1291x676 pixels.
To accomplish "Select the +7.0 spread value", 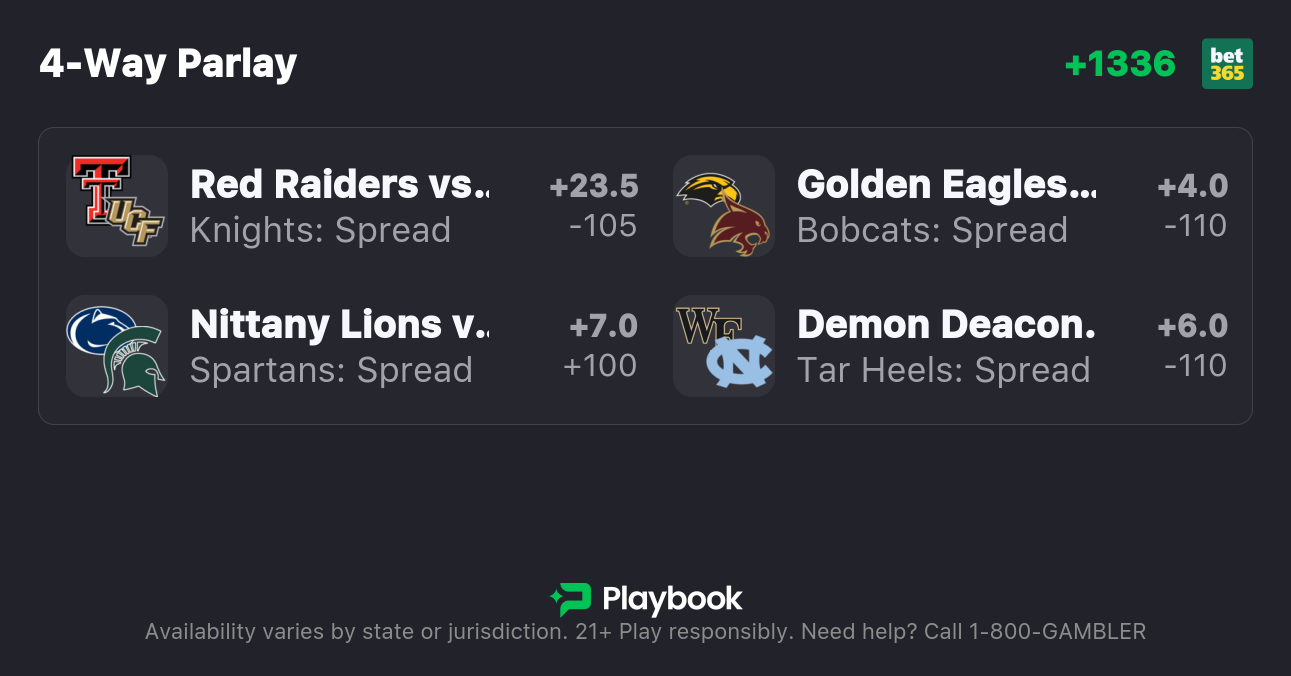I will 603,326.
